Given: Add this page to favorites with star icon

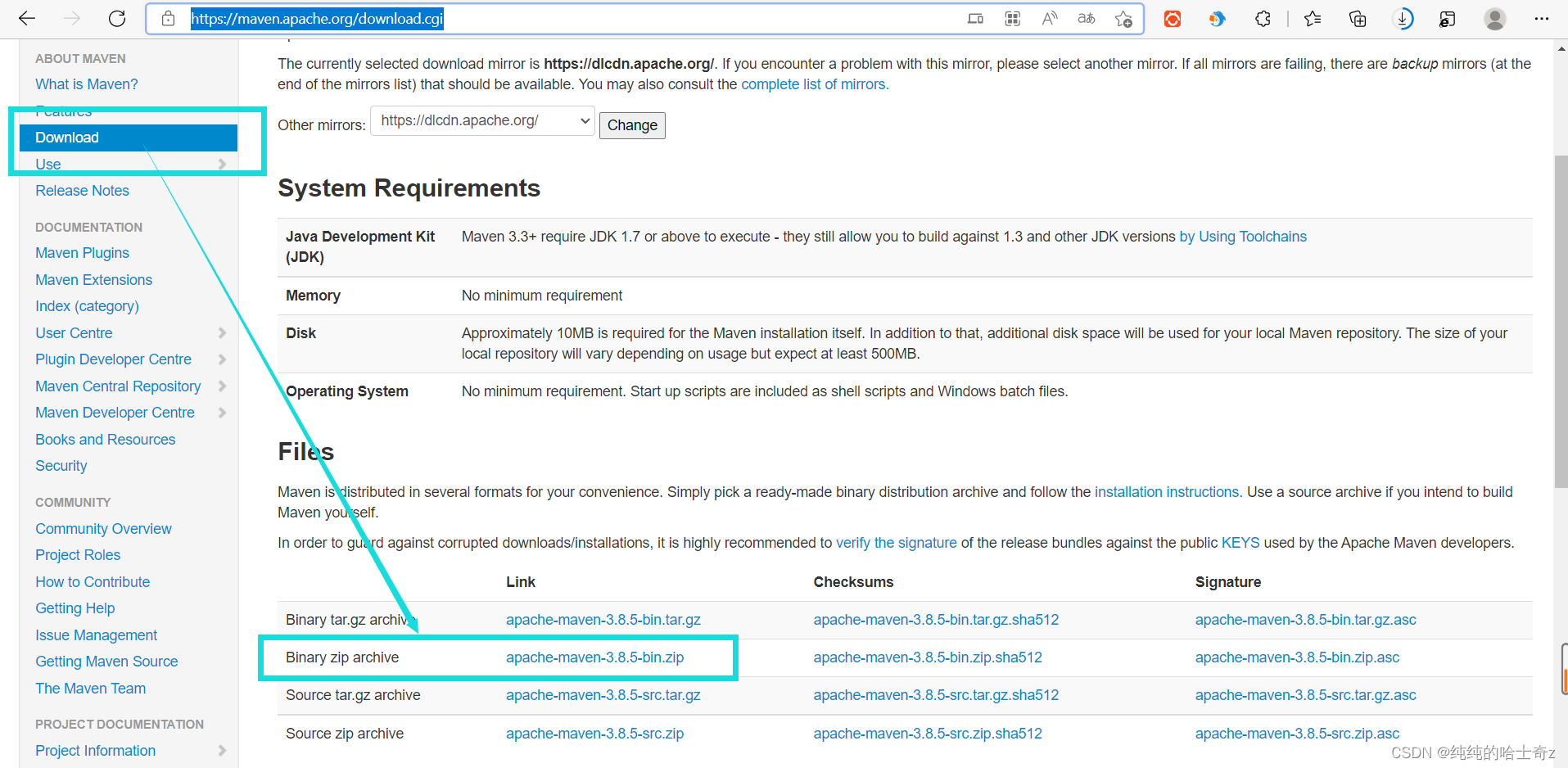Looking at the screenshot, I should [1123, 19].
